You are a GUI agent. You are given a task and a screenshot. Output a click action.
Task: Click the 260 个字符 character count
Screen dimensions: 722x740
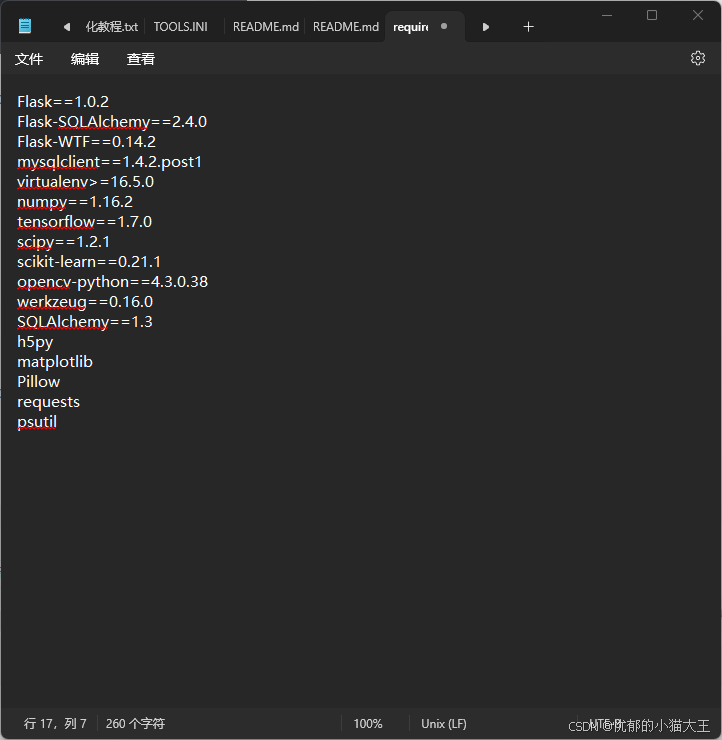(x=135, y=723)
